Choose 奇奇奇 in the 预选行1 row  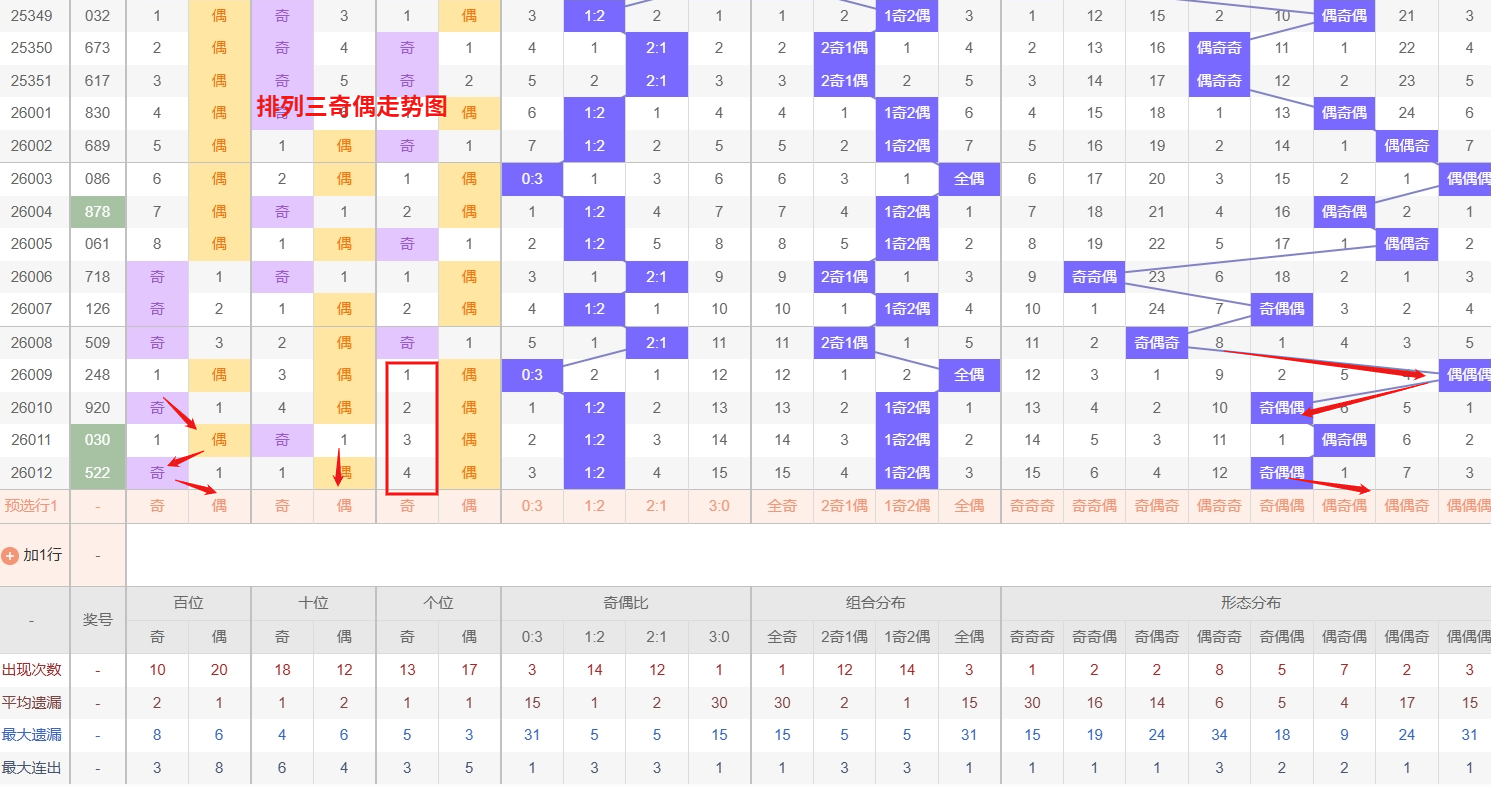coord(1032,506)
